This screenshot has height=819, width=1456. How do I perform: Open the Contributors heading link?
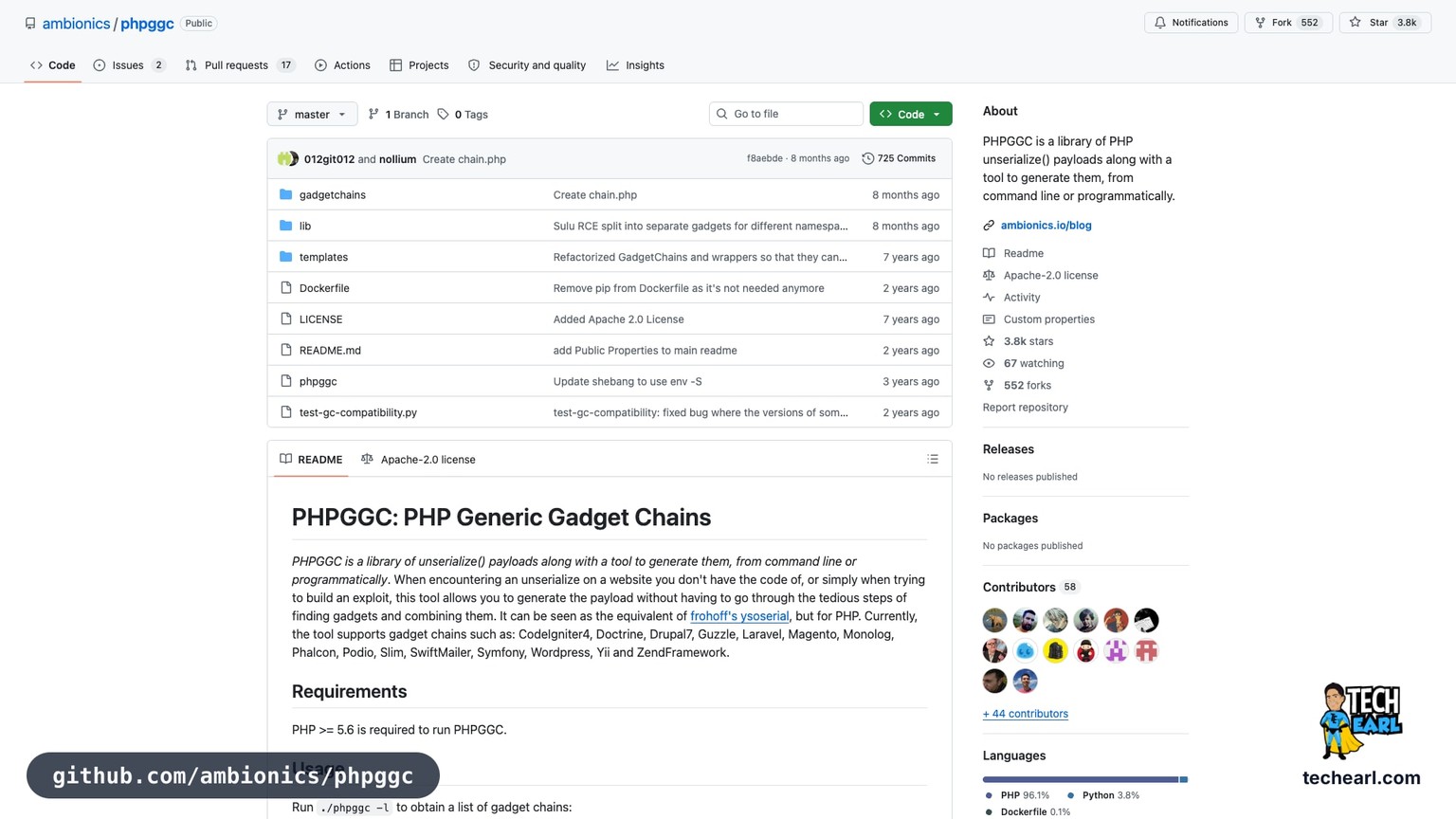[1030, 588]
